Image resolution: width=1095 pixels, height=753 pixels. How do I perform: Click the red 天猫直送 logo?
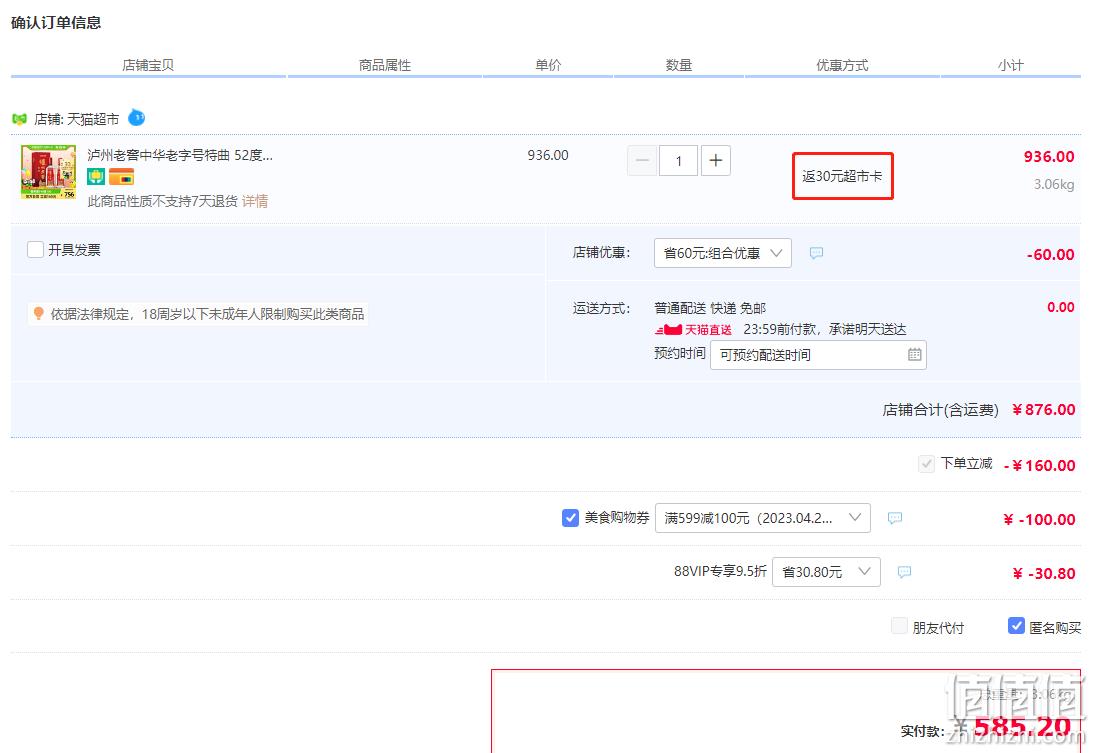point(693,330)
